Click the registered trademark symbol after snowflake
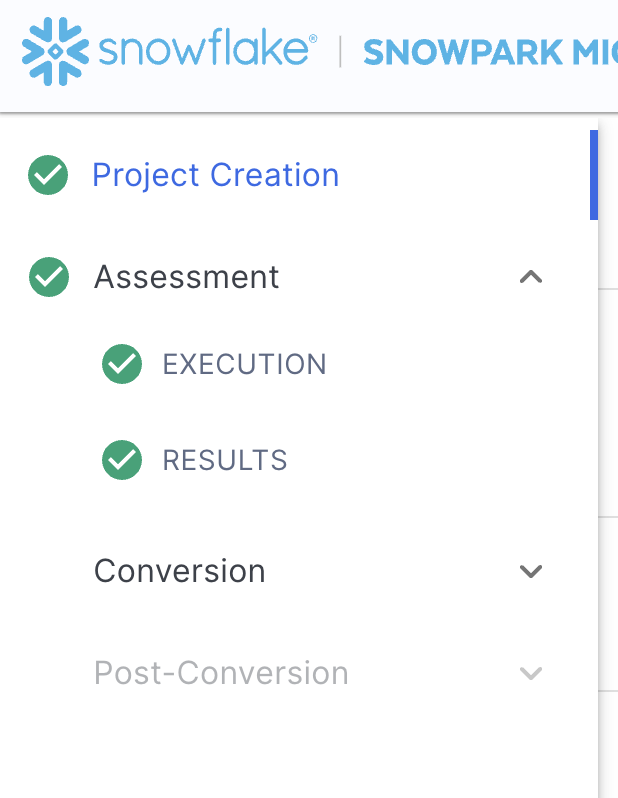 313,37
